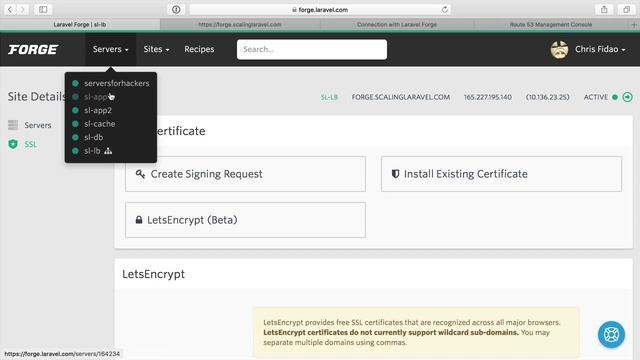Click the FORGE.SCALINGLARAVEL.COM site name
This screenshot has height=360, width=640.
click(401, 97)
